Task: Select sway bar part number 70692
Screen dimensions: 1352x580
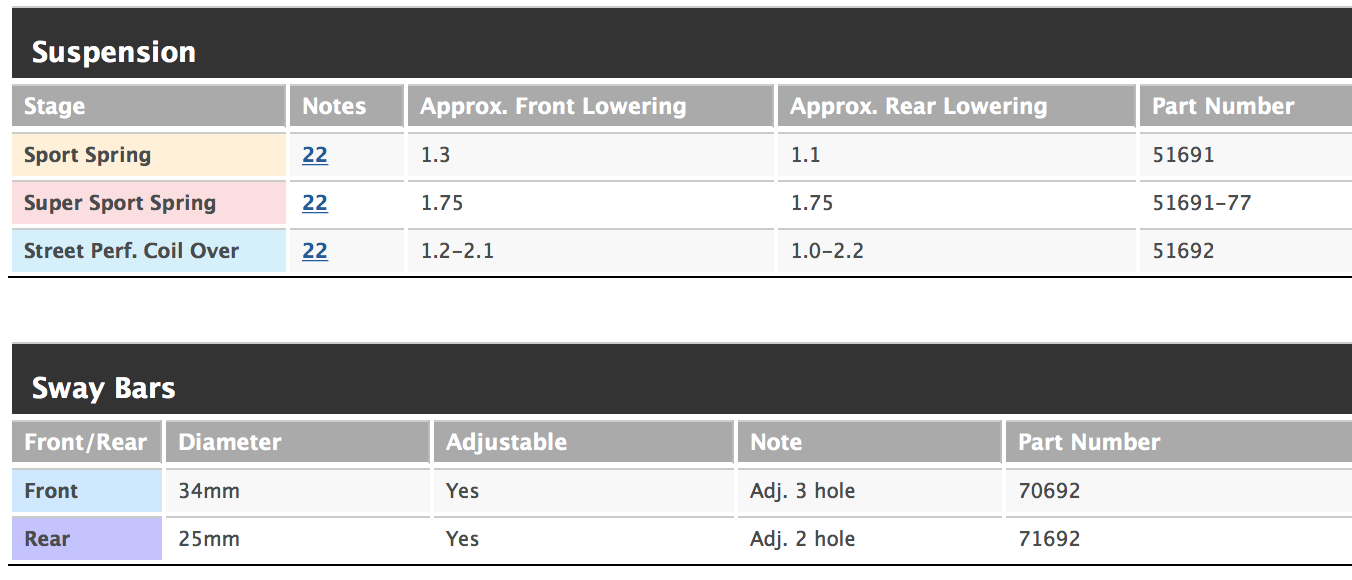Action: [1049, 491]
